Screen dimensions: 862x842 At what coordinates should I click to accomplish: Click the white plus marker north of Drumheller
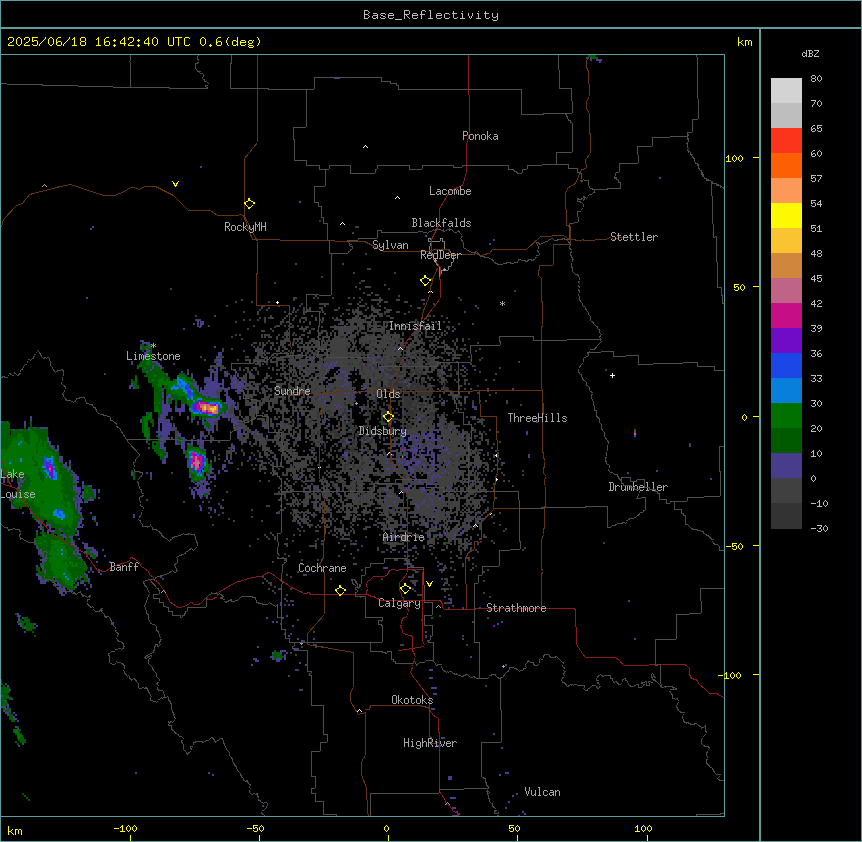[612, 375]
